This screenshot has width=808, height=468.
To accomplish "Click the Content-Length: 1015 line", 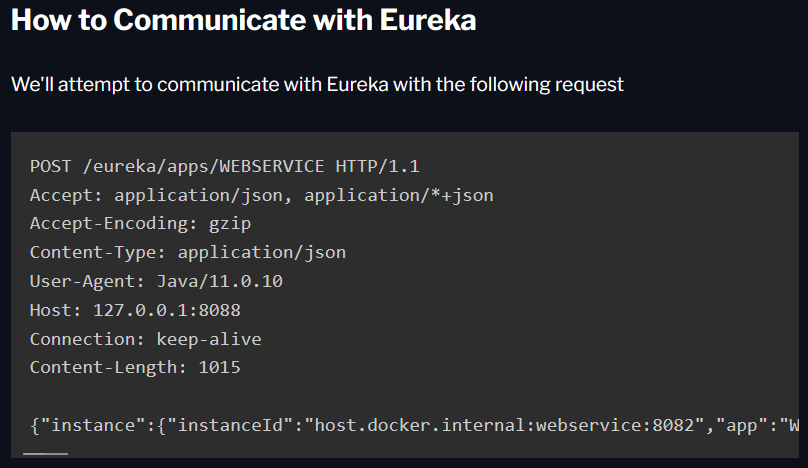I will click(135, 368).
